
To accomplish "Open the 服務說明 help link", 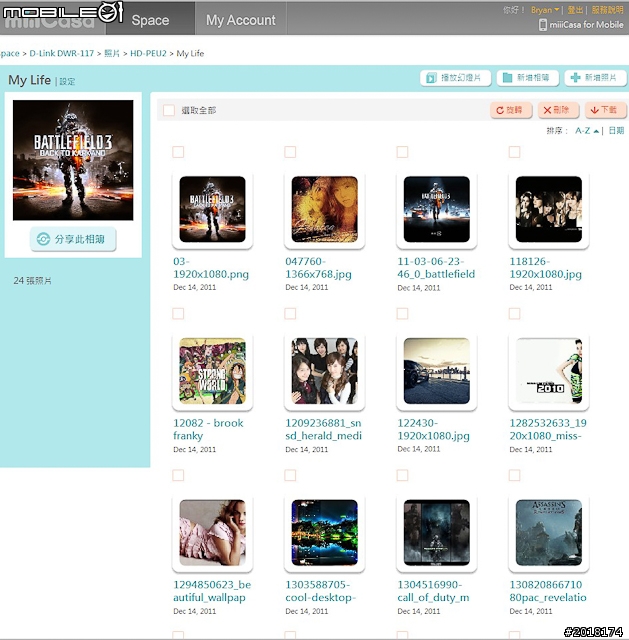I will [x=607, y=10].
